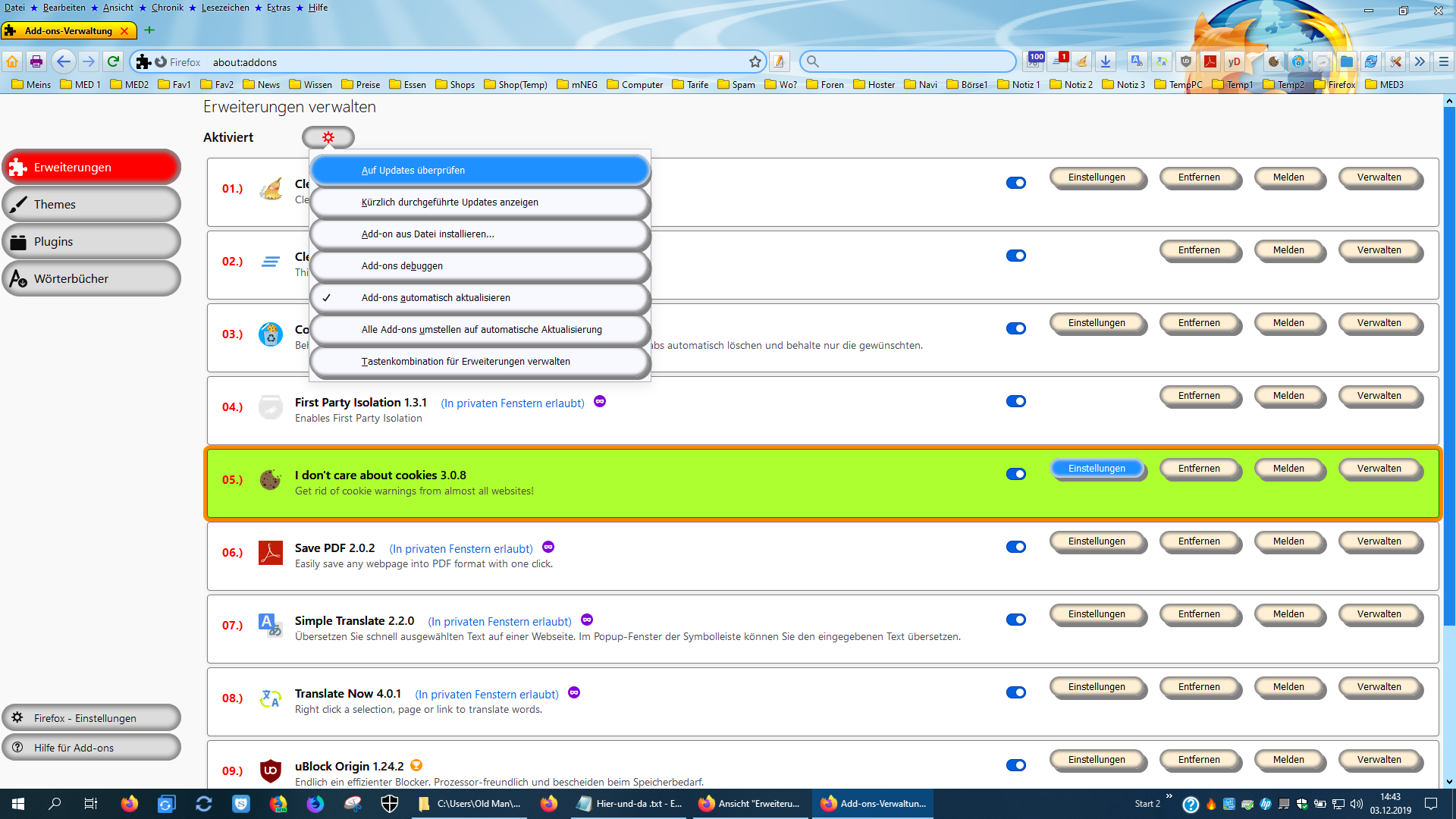This screenshot has height=819, width=1456.
Task: Reload the page with the refresh icon
Action: click(113, 61)
